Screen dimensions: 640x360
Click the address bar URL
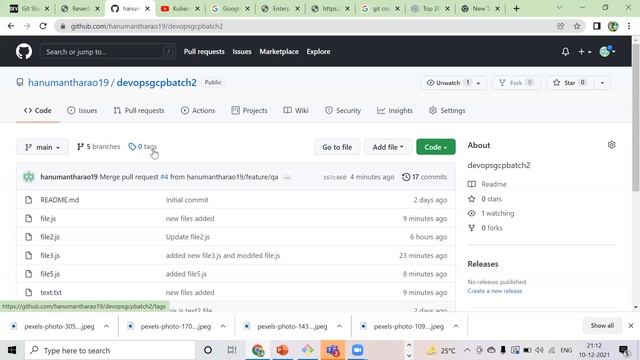pyautogui.click(x=147, y=26)
